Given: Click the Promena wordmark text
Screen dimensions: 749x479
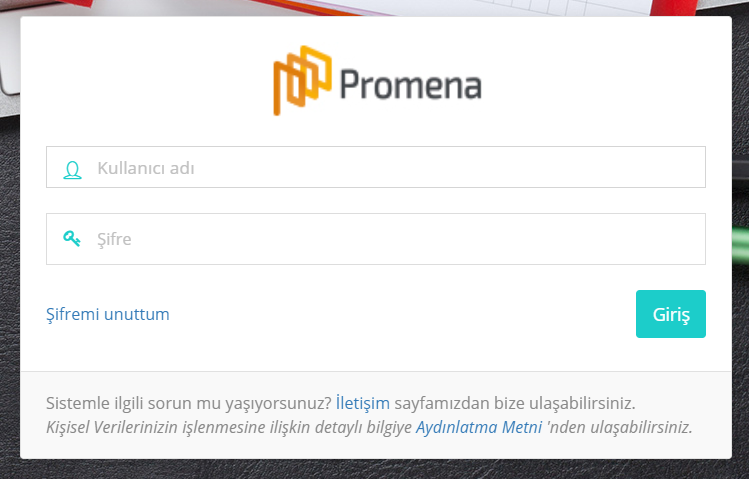Looking at the screenshot, I should 410,85.
